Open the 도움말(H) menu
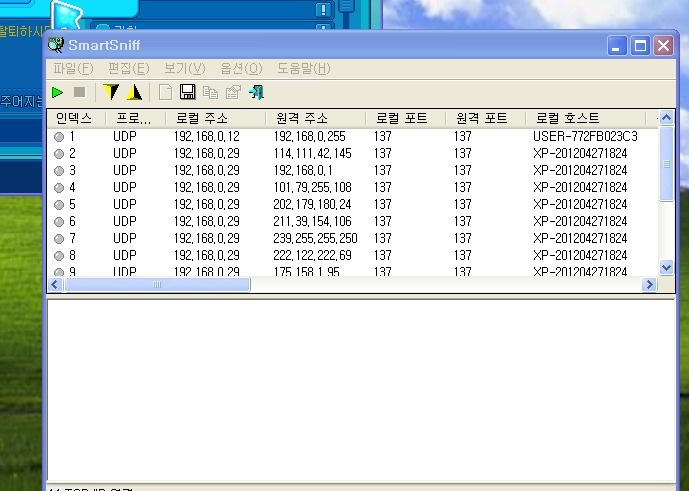 pyautogui.click(x=304, y=69)
